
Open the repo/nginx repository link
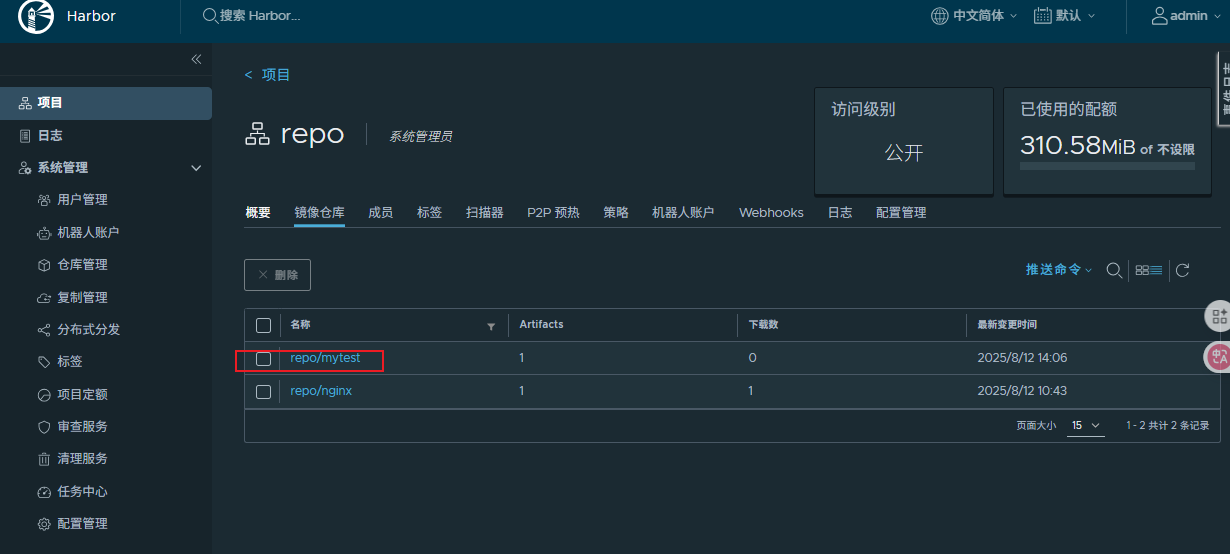coord(321,391)
